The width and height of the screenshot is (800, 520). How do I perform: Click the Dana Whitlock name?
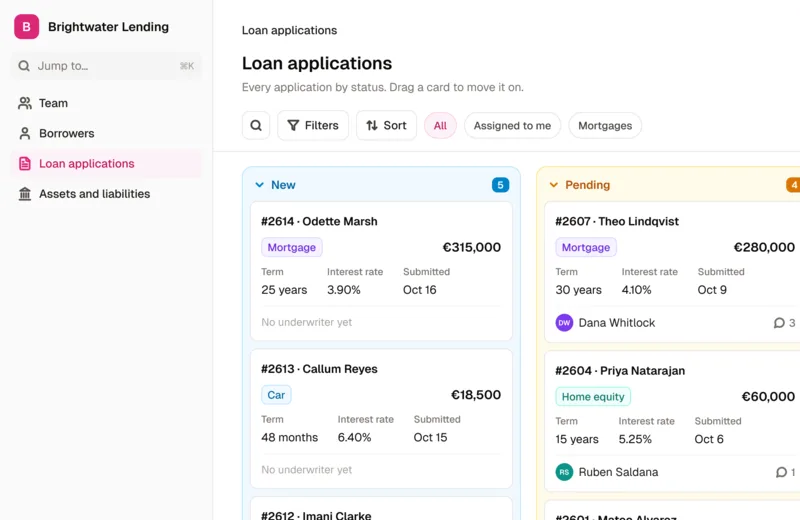coord(617,323)
